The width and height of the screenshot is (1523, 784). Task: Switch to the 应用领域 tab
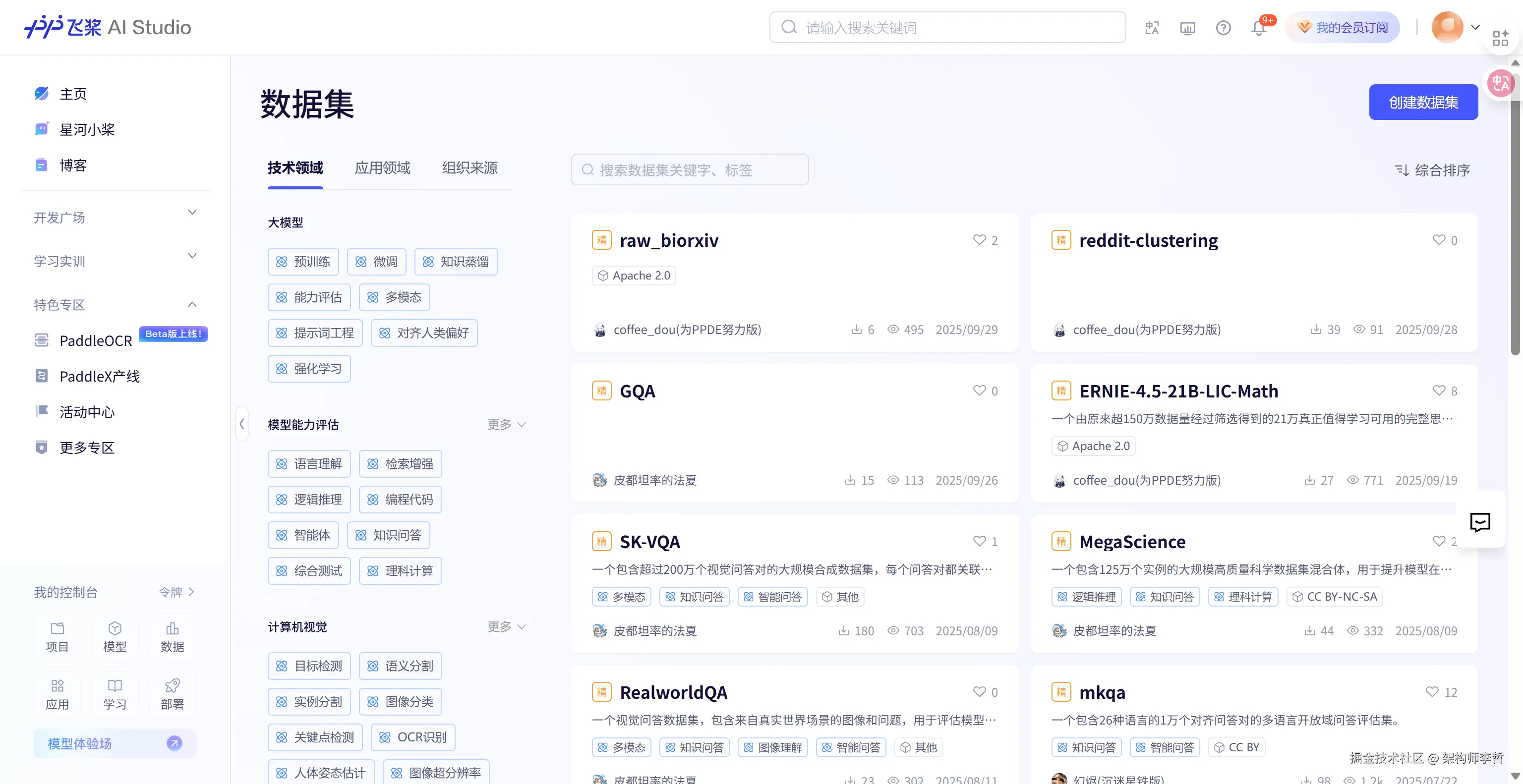(382, 168)
